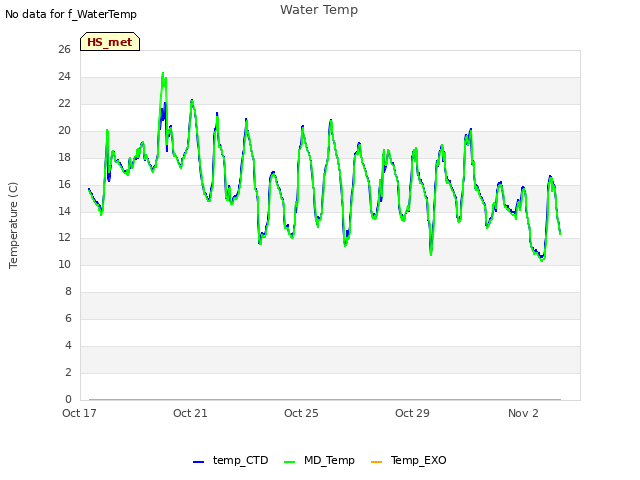Click the 18 y-axis tick label
The height and width of the screenshot is (480, 640).
coord(64,157)
